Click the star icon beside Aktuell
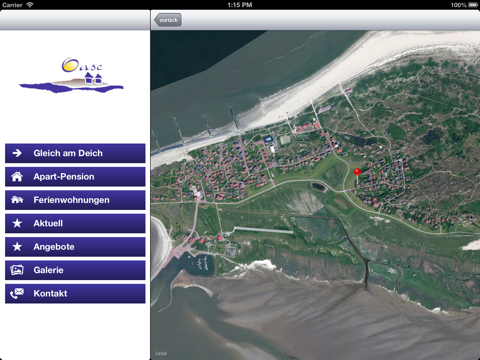The height and width of the screenshot is (360, 480). (x=17, y=223)
